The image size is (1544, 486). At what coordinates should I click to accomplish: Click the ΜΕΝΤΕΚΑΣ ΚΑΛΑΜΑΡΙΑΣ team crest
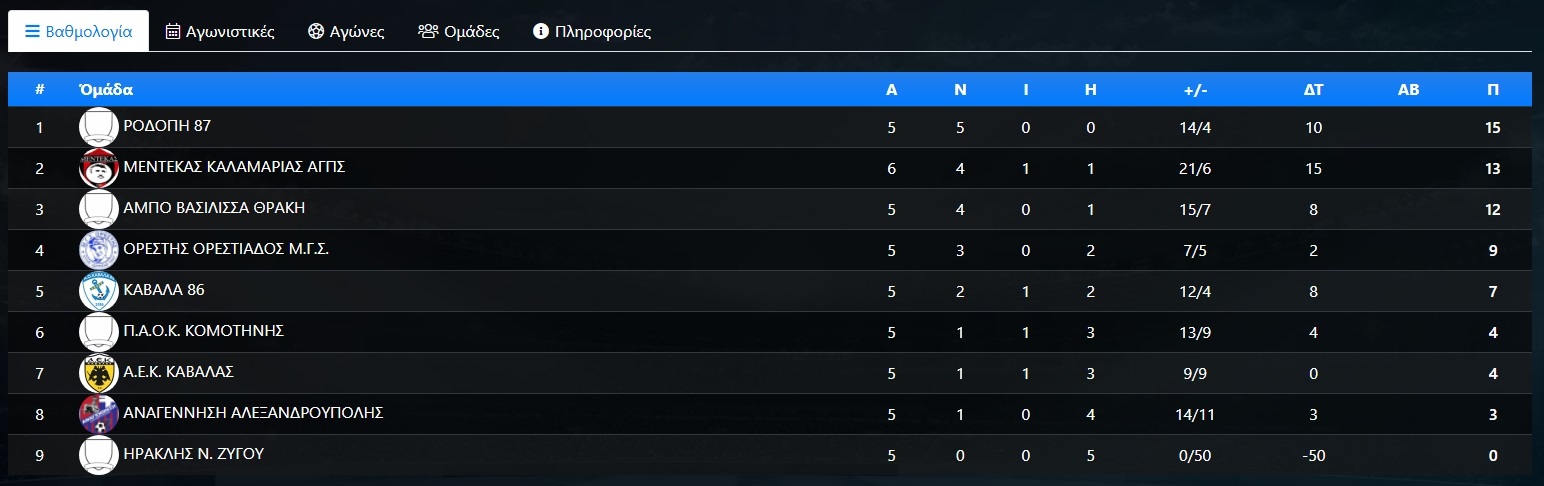98,168
